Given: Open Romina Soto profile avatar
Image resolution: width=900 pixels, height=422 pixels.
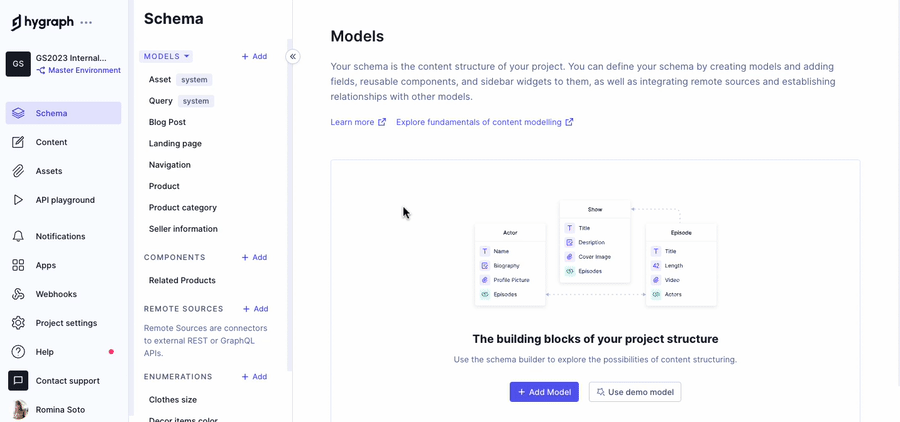Looking at the screenshot, I should point(19,409).
